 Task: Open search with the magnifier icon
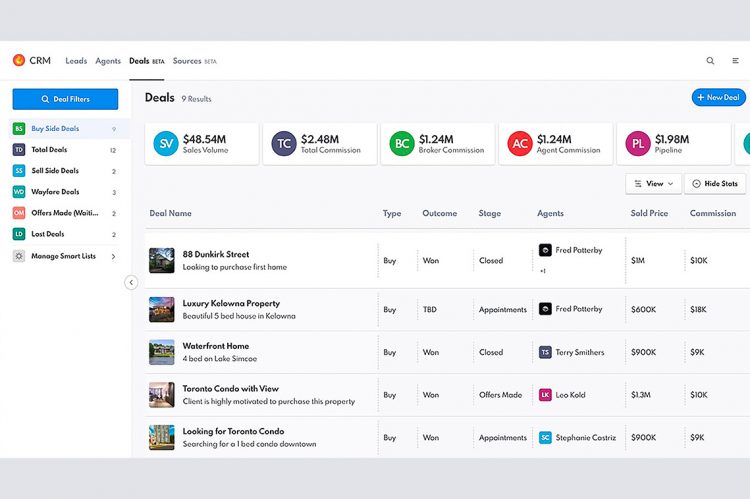tap(710, 61)
